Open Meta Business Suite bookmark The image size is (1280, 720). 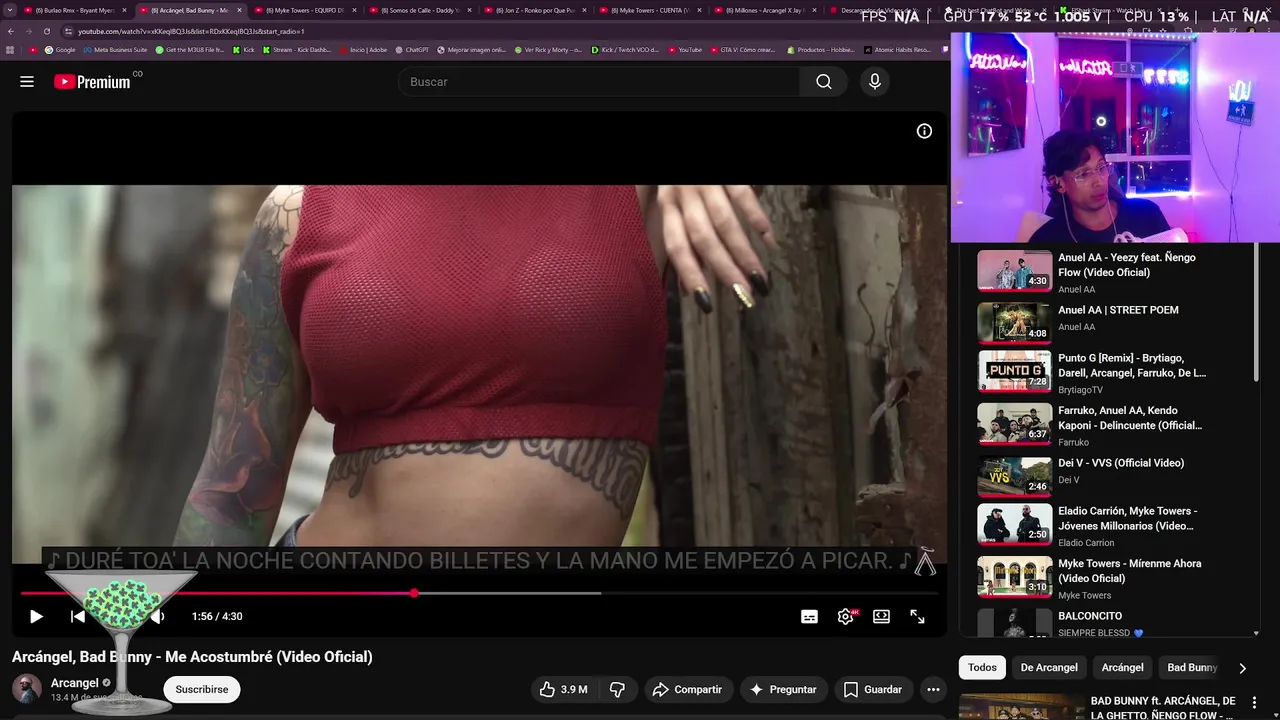click(115, 50)
